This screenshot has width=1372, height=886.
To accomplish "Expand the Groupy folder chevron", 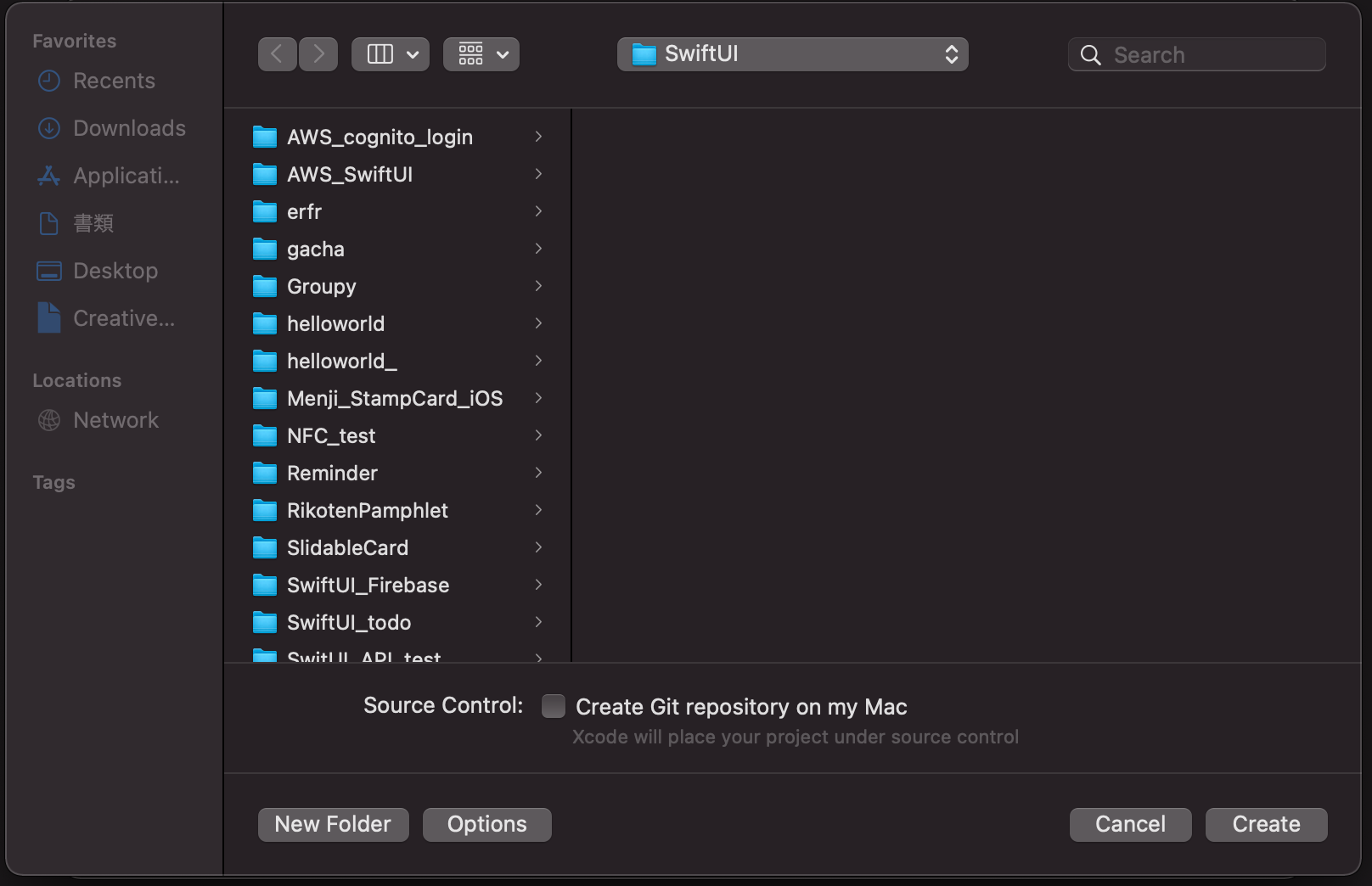I will [538, 286].
